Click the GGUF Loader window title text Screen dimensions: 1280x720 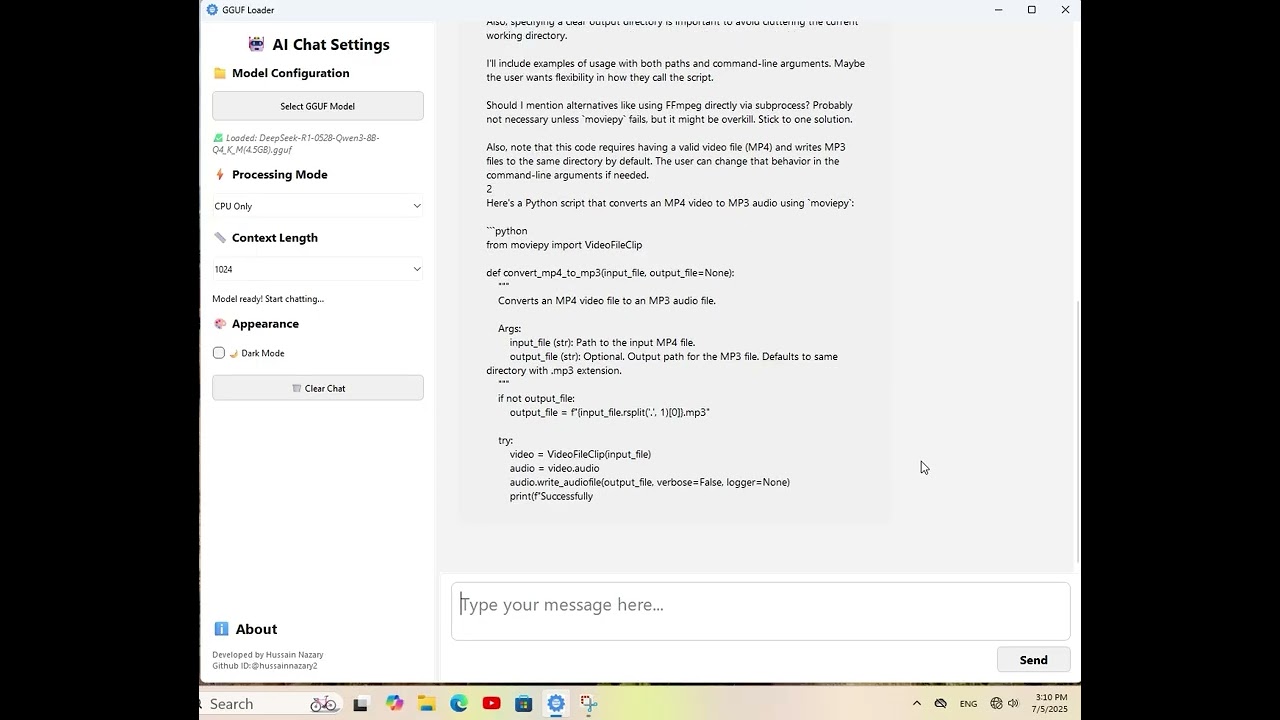click(248, 10)
